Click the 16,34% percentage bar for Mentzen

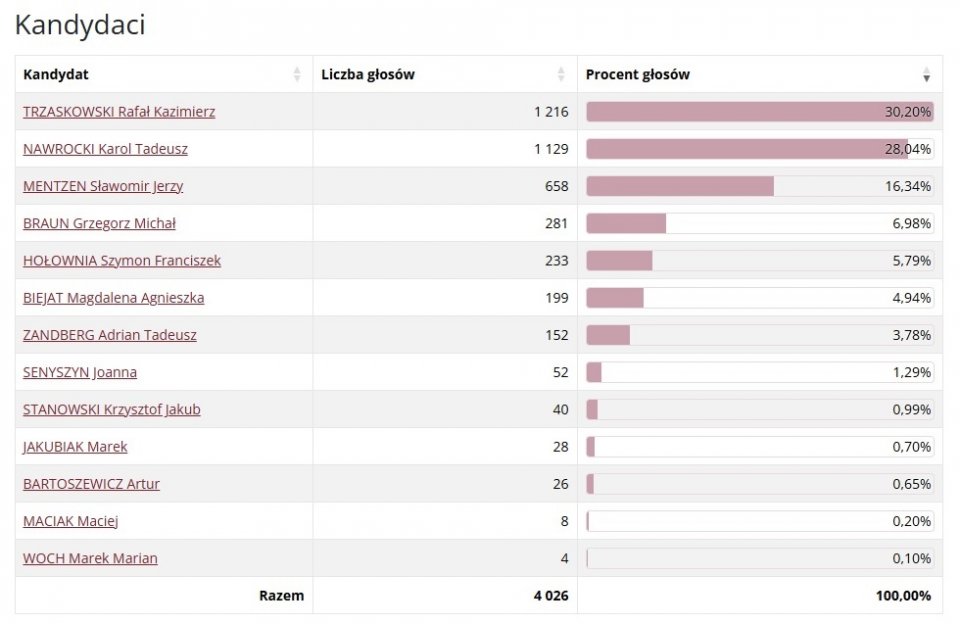(760, 186)
